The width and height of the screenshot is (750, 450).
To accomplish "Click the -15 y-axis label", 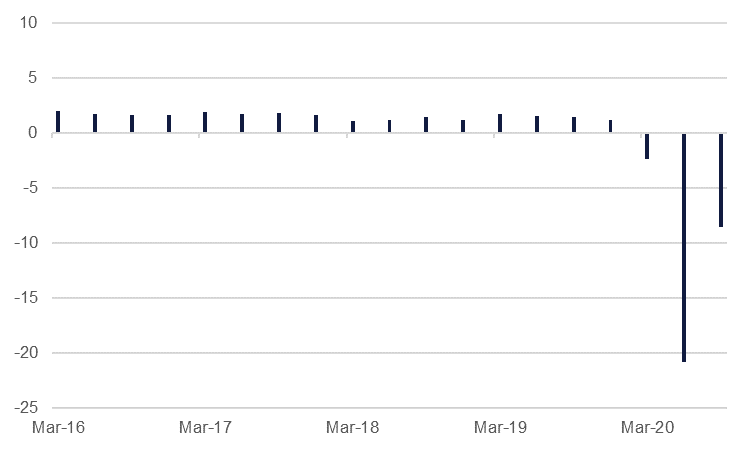I will click(25, 298).
